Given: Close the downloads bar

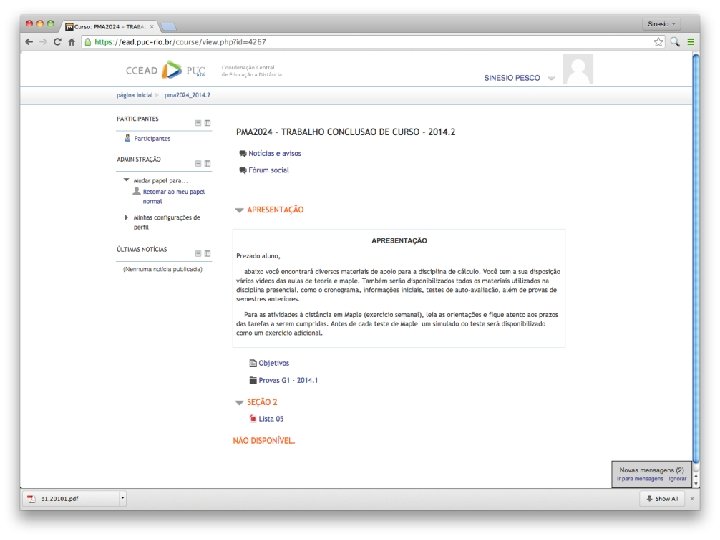Looking at the screenshot, I should pos(692,498).
